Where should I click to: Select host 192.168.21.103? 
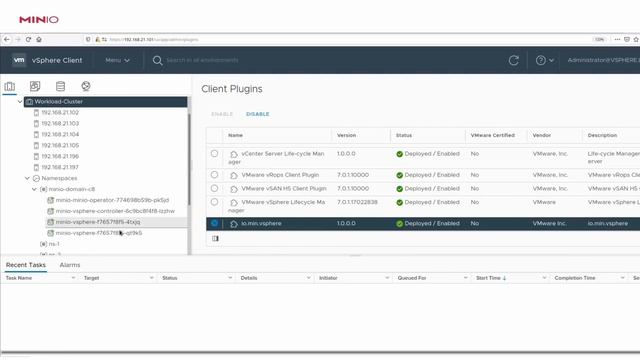60,123
